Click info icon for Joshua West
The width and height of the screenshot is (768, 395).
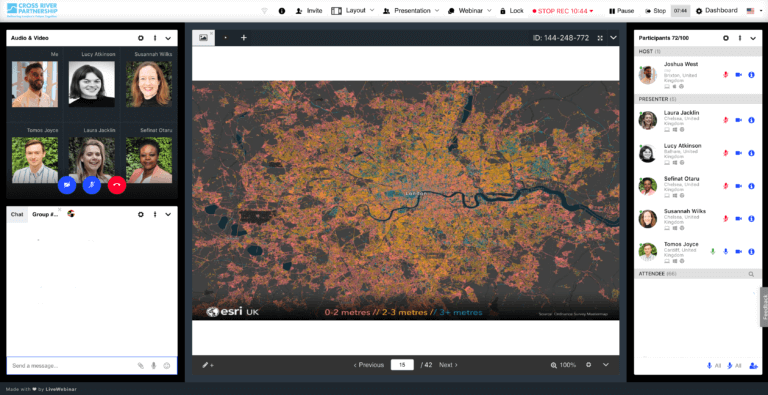(751, 75)
